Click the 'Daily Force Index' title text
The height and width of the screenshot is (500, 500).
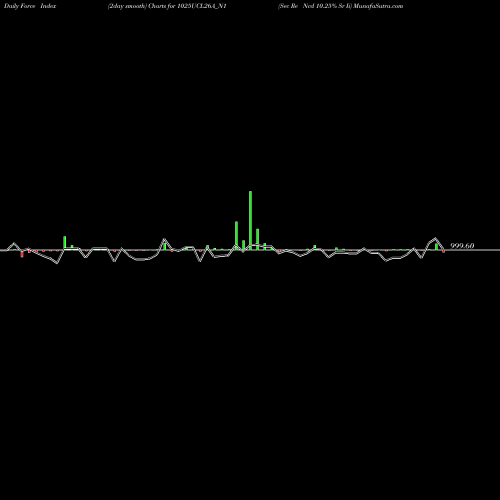coord(30,6)
